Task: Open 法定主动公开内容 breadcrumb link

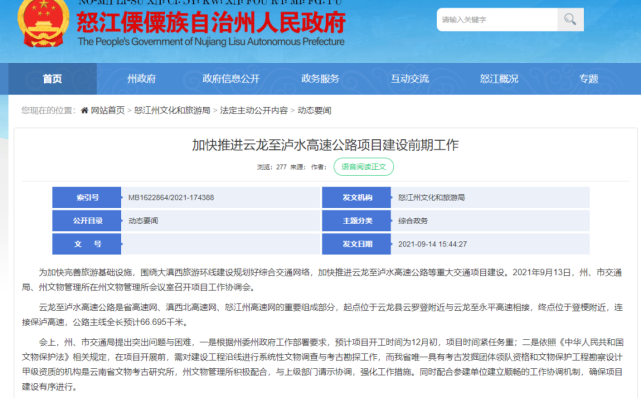Action: pos(254,110)
